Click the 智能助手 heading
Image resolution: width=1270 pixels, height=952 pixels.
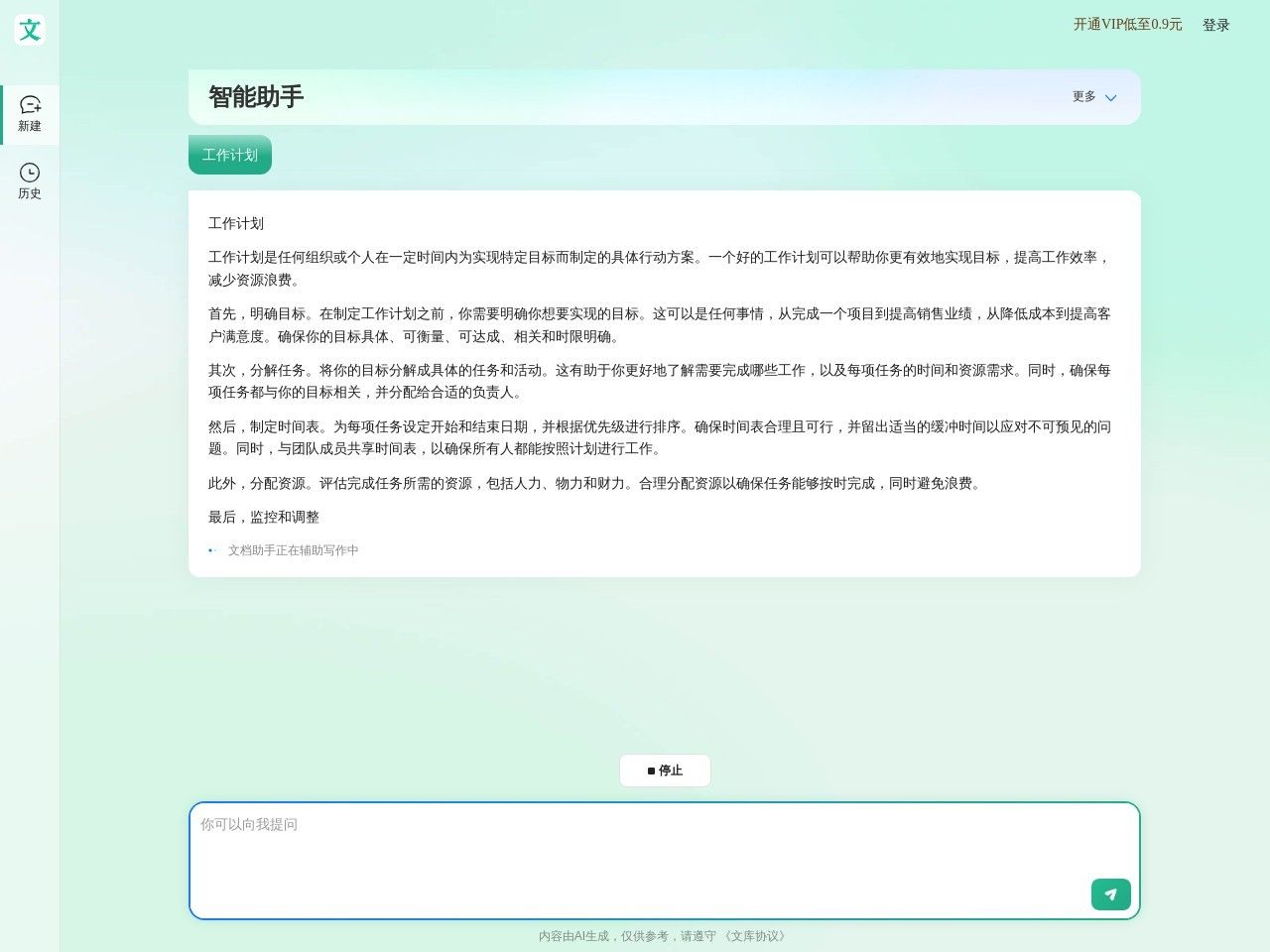[256, 96]
